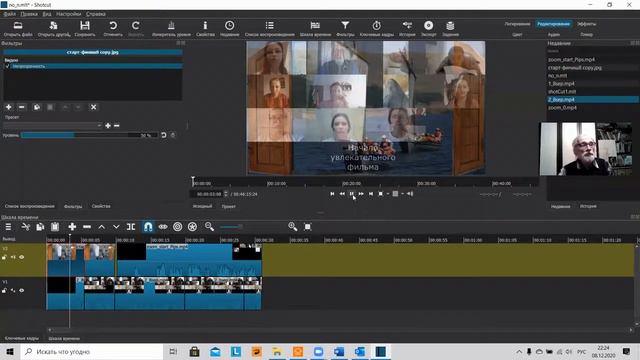The width and height of the screenshot is (640, 360).
Task: Save a new preset with the preset plus icon
Action: (108, 126)
